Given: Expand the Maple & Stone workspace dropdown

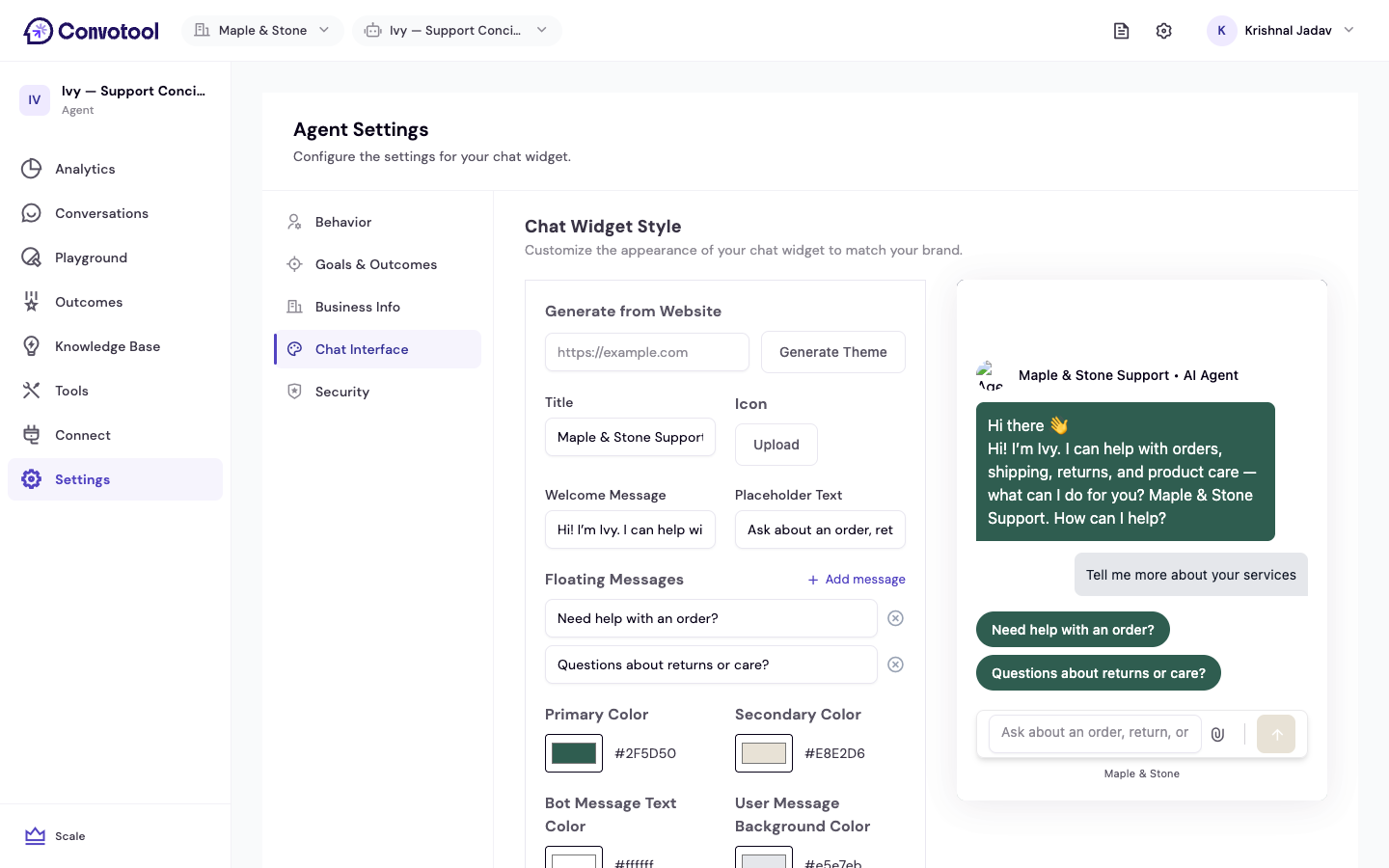Looking at the screenshot, I should pyautogui.click(x=262, y=31).
